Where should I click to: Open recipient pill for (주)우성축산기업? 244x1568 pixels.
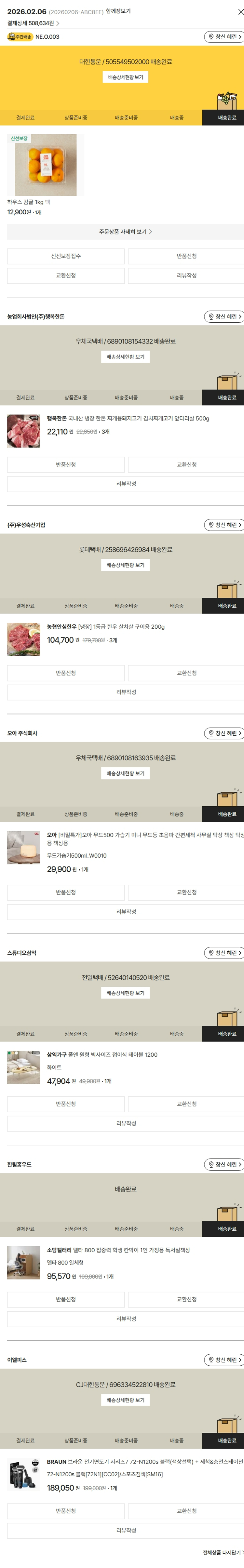(224, 525)
